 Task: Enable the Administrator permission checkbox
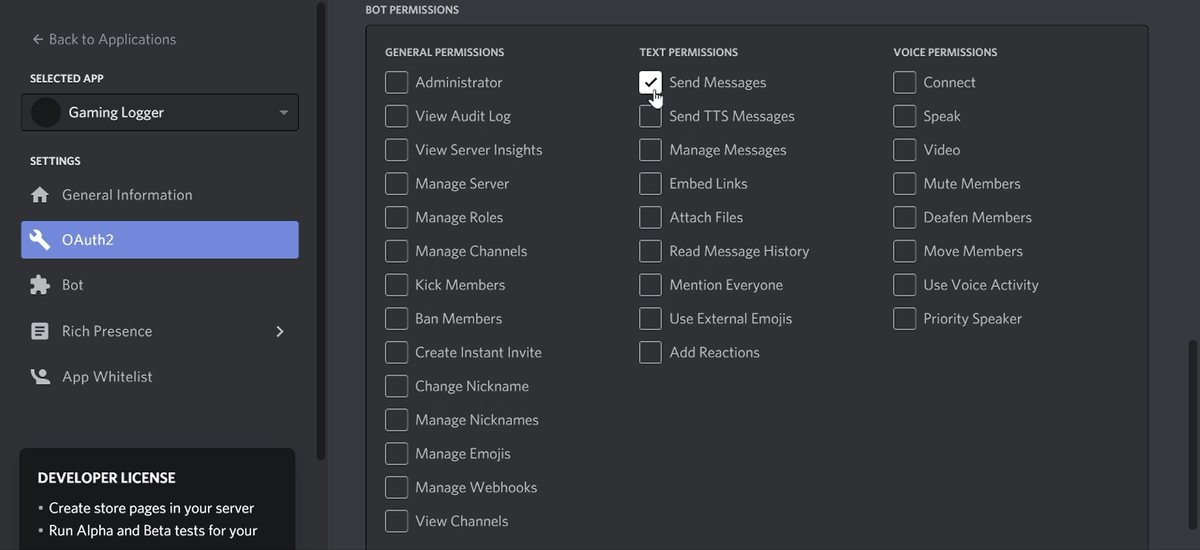click(x=396, y=82)
